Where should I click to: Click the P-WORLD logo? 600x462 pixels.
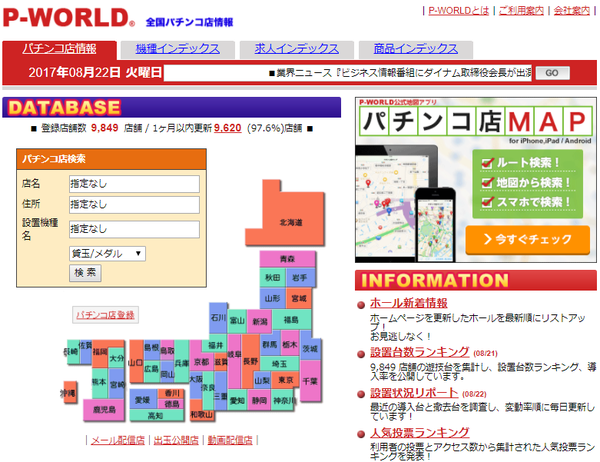[x=69, y=18]
